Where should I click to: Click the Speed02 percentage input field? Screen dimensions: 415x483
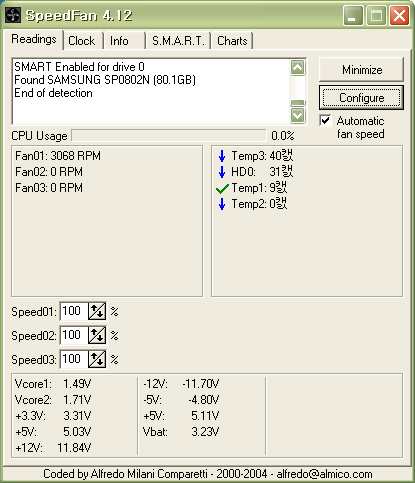[74, 335]
